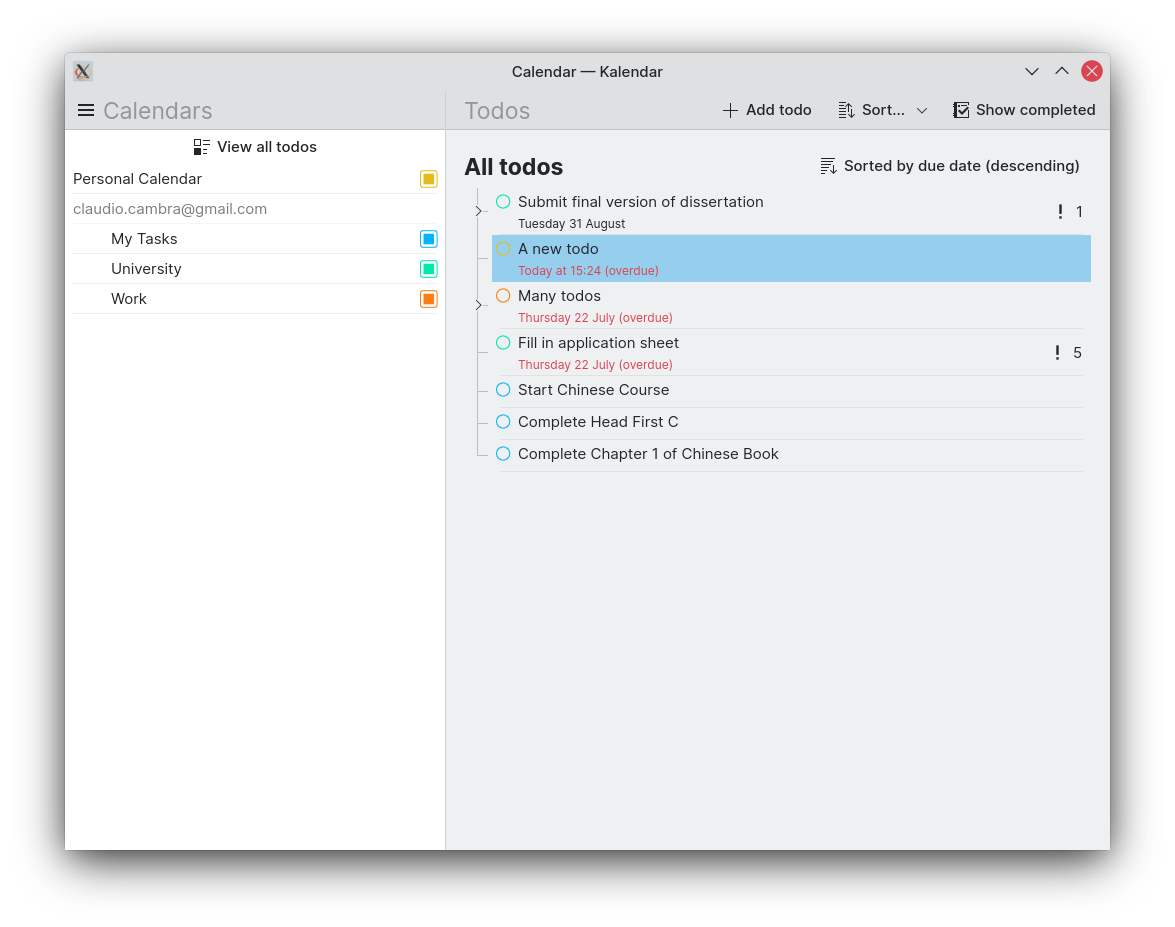The width and height of the screenshot is (1175, 927).
Task: Mark 'Many todos' as complete
Action: coord(504,296)
